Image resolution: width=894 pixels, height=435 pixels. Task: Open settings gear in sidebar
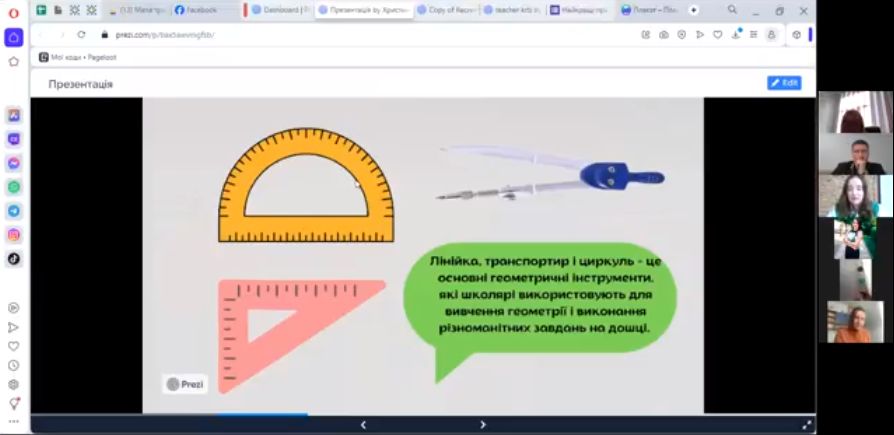tap(14, 384)
